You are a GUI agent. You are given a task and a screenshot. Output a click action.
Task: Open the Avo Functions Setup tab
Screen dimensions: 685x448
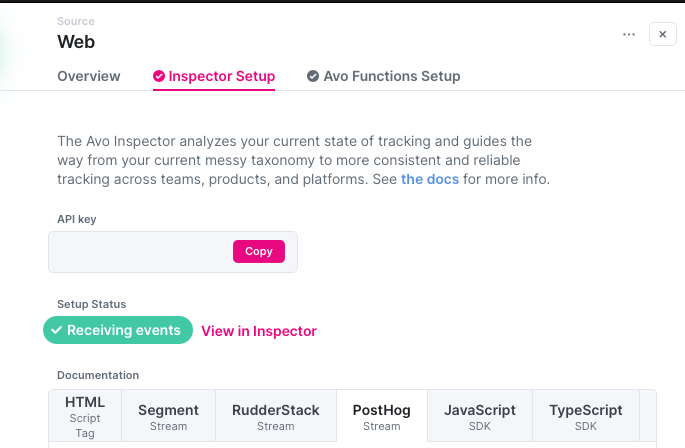pos(391,76)
